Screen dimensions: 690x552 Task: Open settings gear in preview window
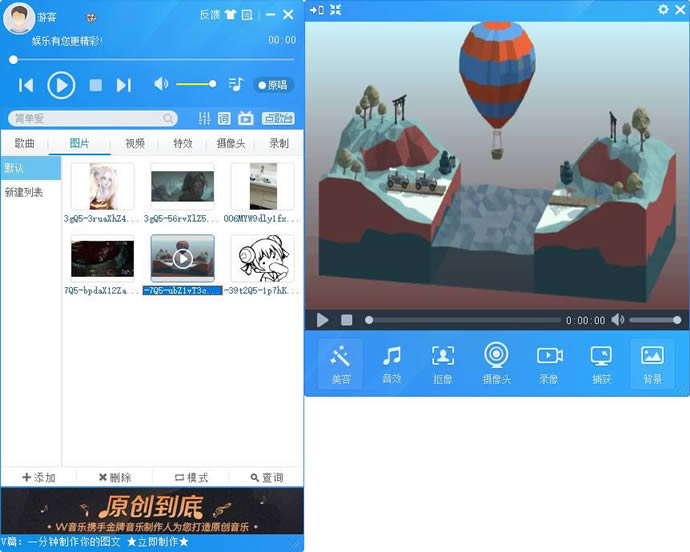663,9
